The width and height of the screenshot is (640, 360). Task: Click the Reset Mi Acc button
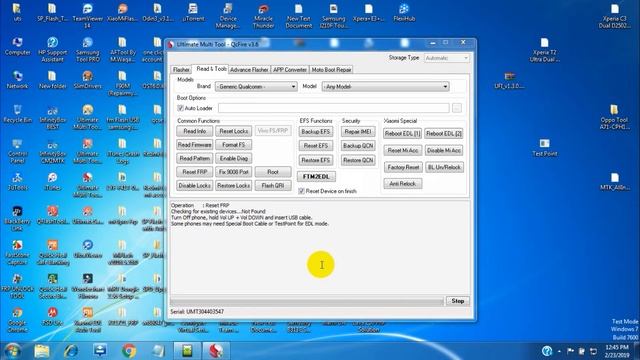[x=402, y=151]
